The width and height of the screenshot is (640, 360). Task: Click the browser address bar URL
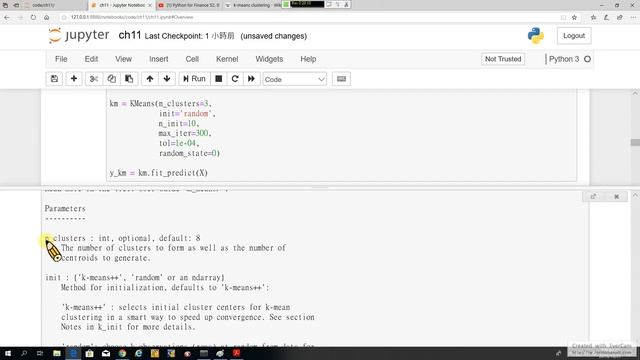(x=132, y=18)
